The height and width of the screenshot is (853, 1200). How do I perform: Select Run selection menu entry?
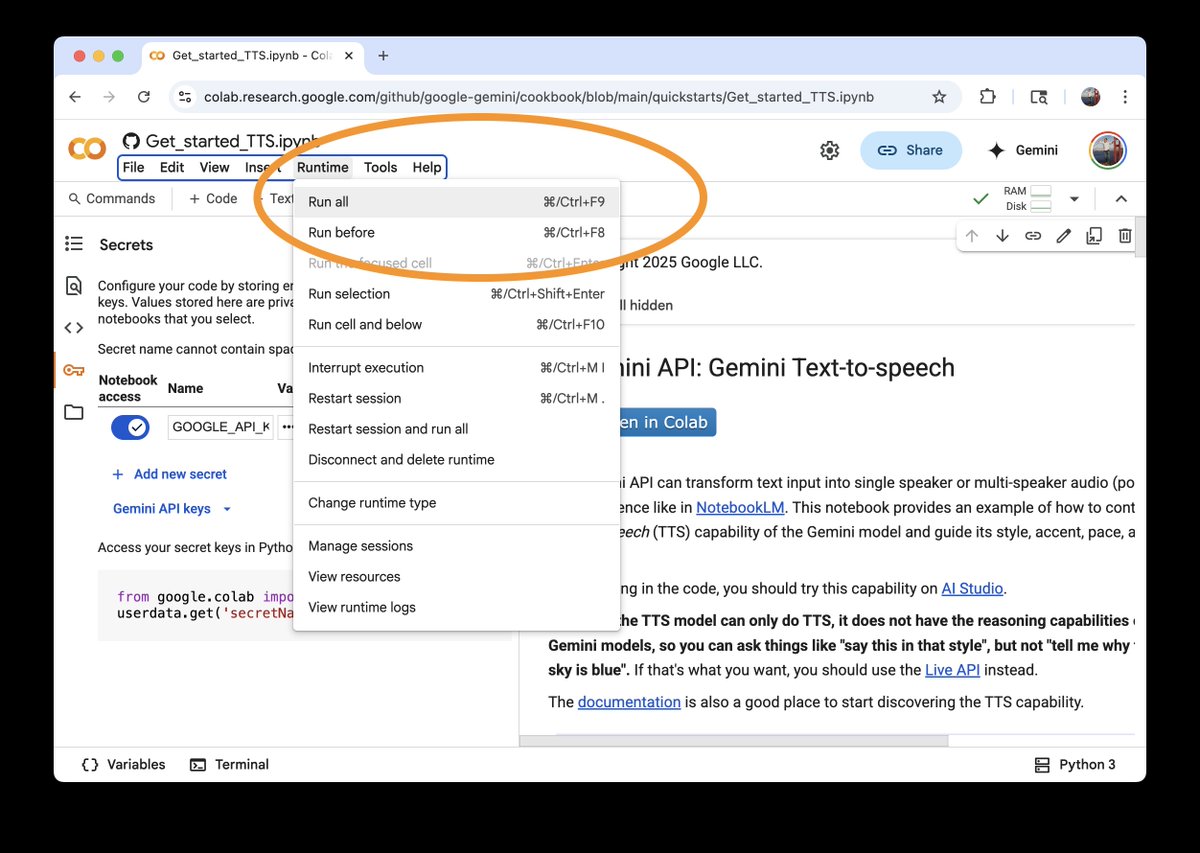tap(457, 294)
